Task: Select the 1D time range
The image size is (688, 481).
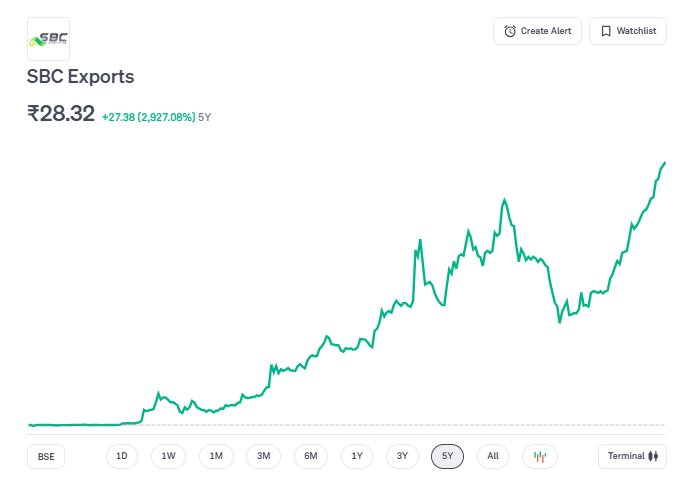Action: [122, 457]
